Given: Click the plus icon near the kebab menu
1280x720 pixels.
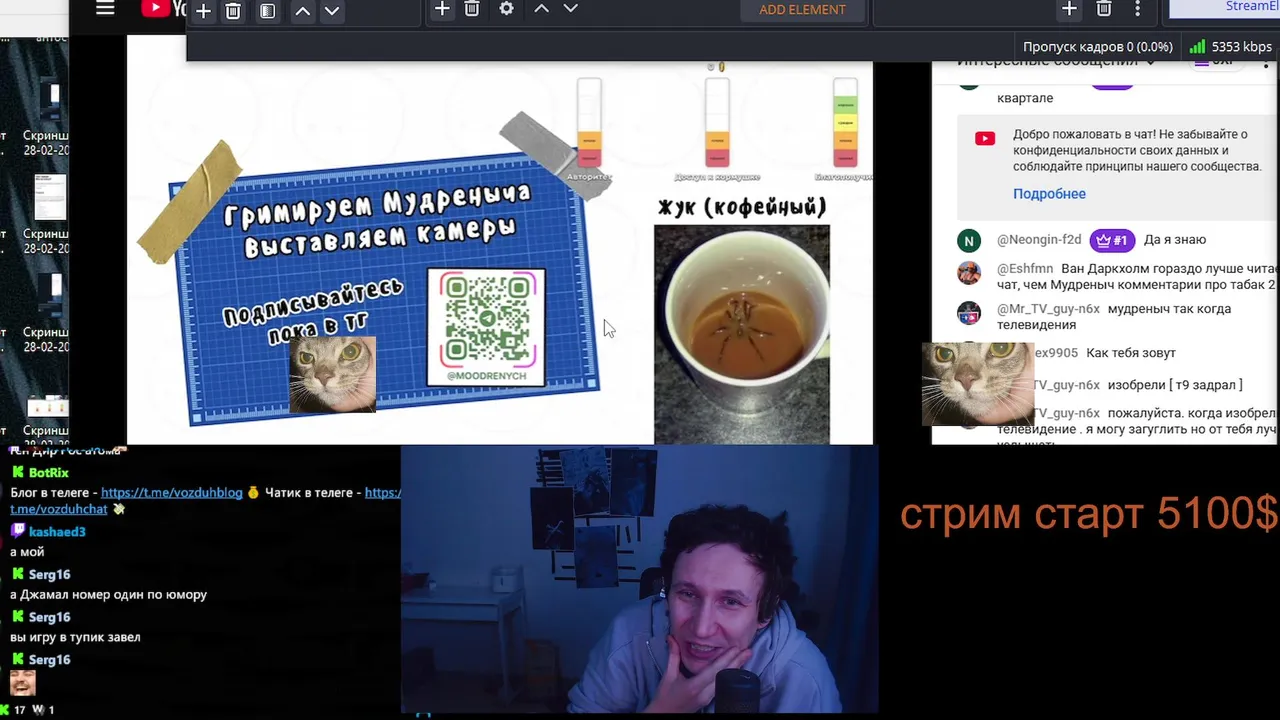Looking at the screenshot, I should [x=1069, y=9].
